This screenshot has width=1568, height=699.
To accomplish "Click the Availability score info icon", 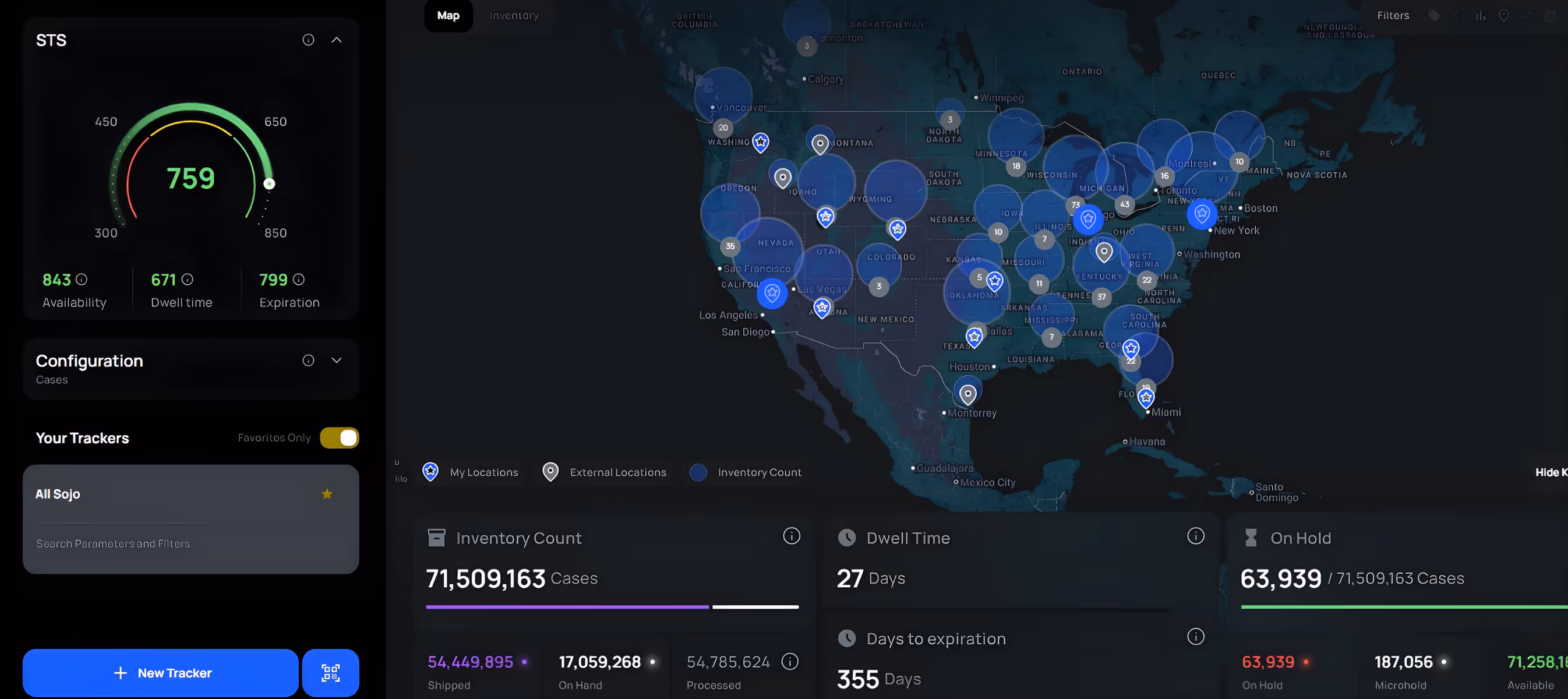I will [x=82, y=280].
